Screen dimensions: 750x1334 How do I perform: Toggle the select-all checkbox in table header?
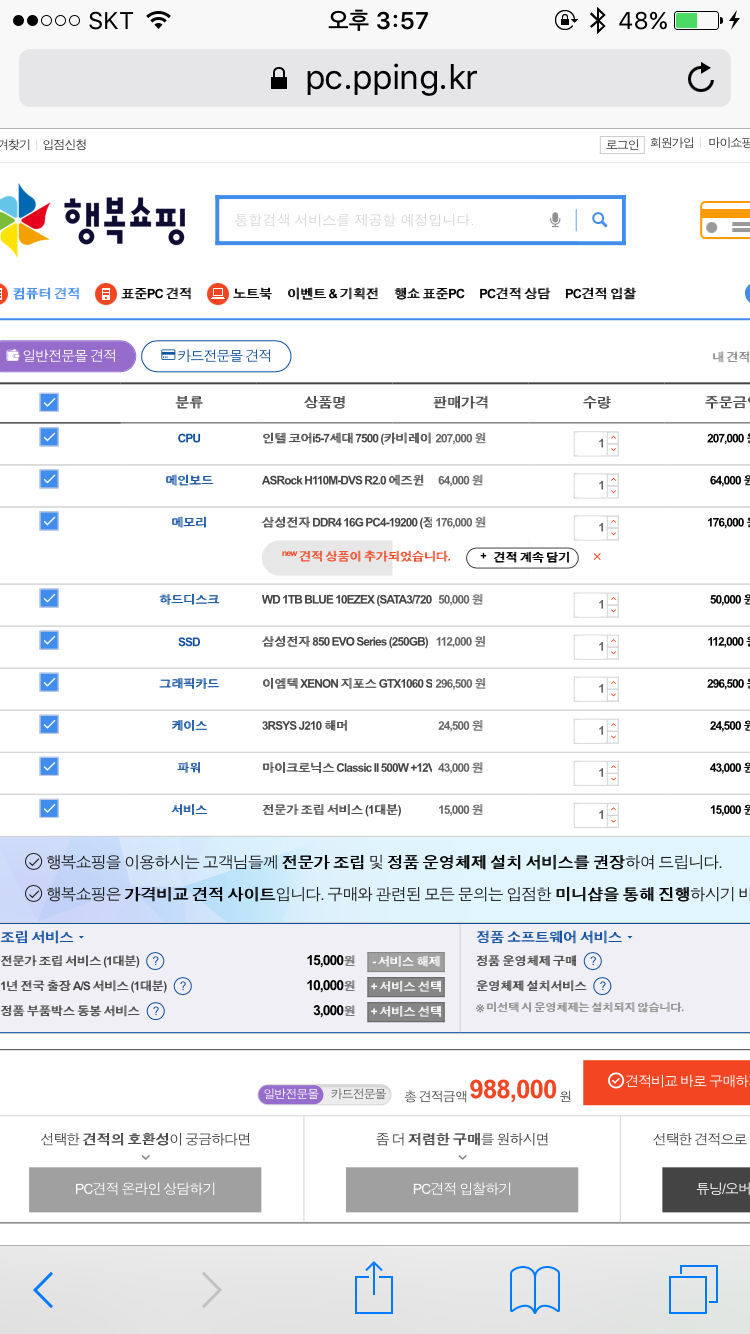pyautogui.click(x=49, y=402)
